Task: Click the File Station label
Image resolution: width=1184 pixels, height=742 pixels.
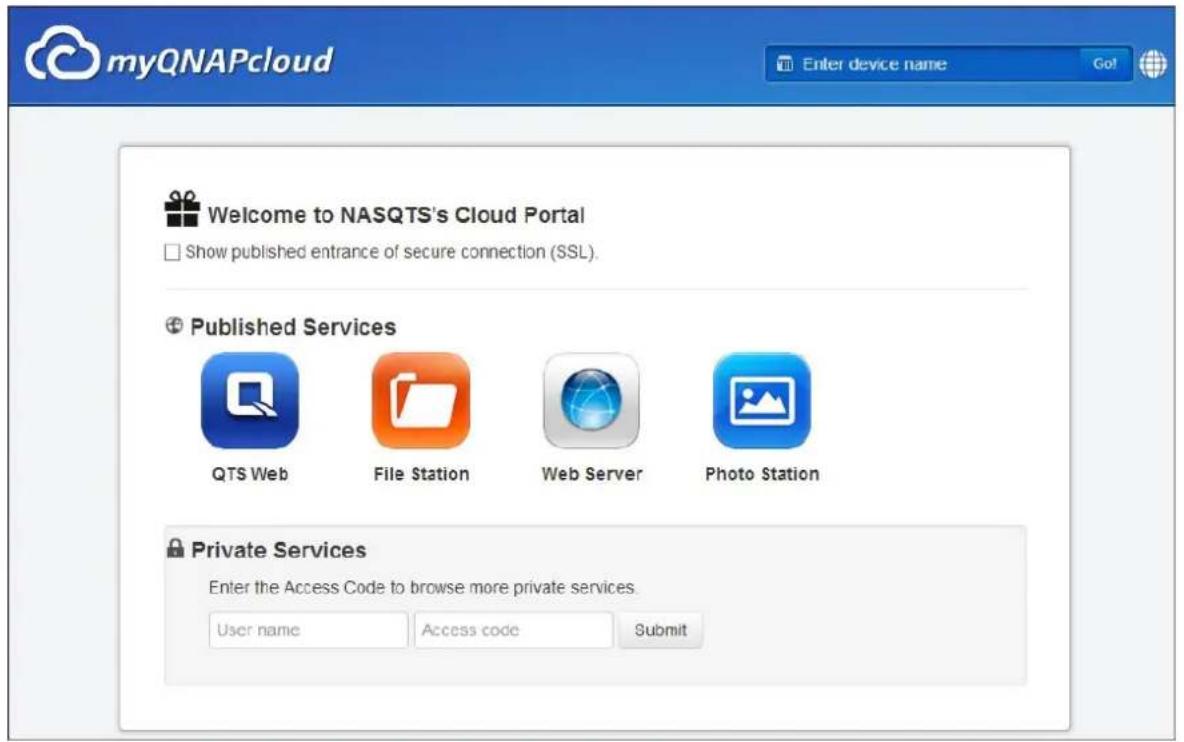Action: pyautogui.click(x=421, y=474)
